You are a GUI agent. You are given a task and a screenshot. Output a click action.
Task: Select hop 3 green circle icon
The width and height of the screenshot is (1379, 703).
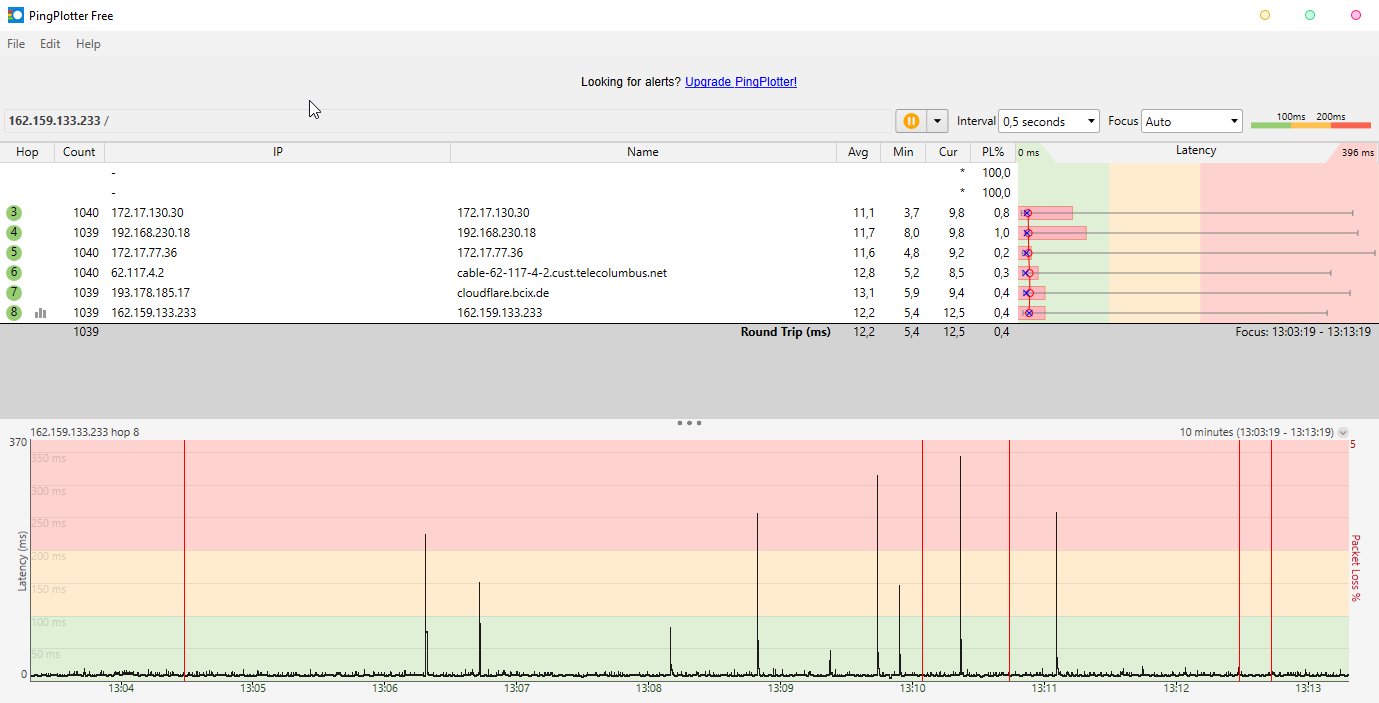click(x=14, y=213)
